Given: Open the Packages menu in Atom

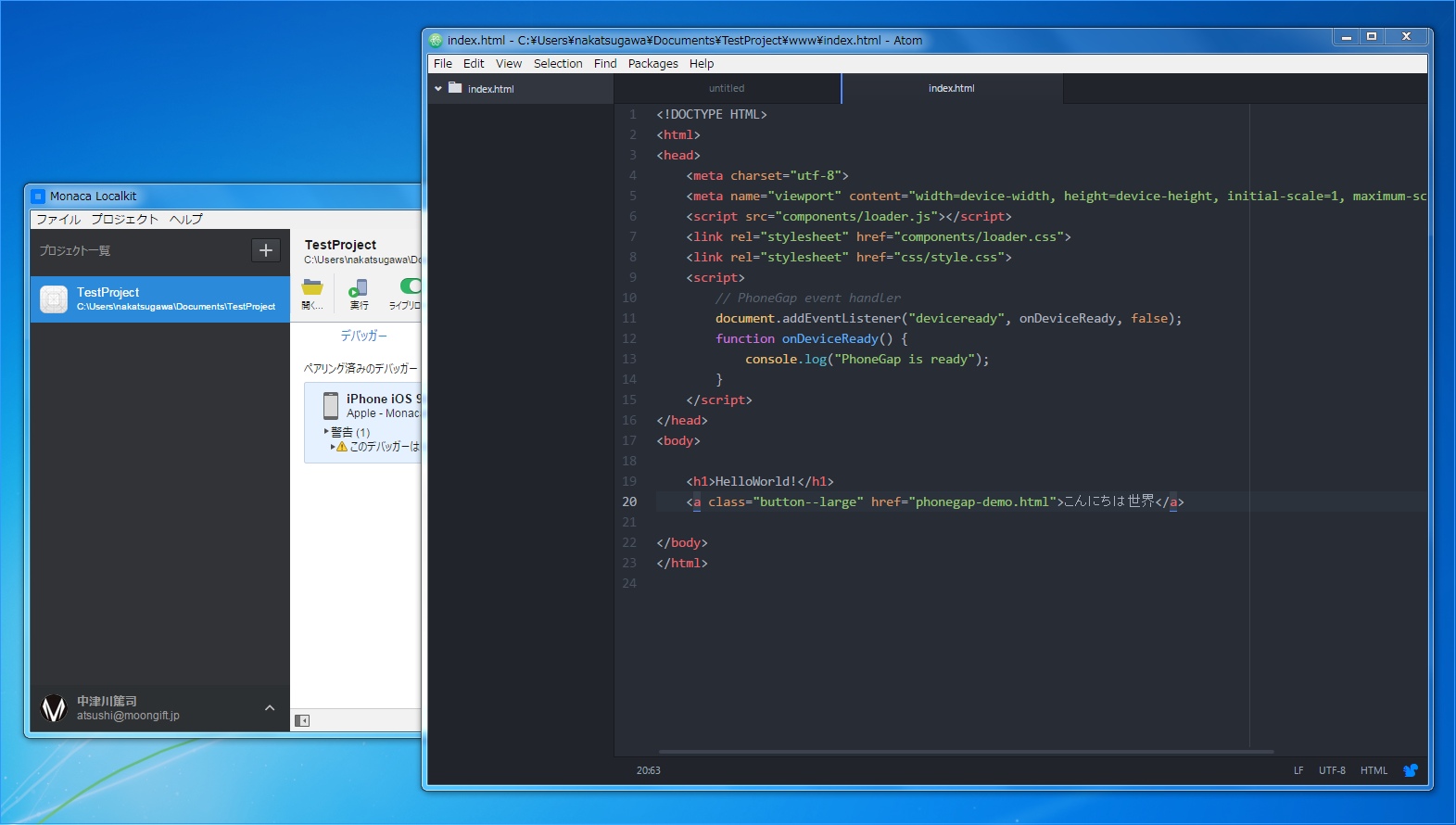Looking at the screenshot, I should 652,64.
